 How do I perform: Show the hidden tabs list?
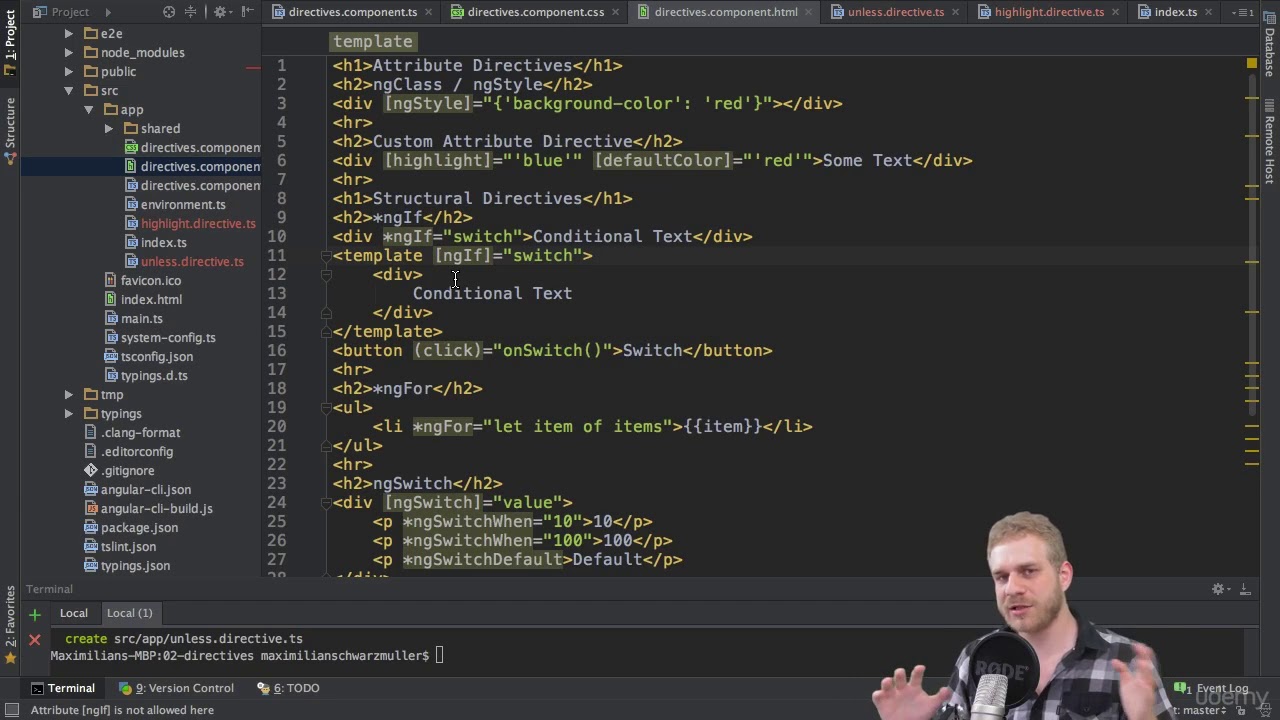tap(1243, 12)
